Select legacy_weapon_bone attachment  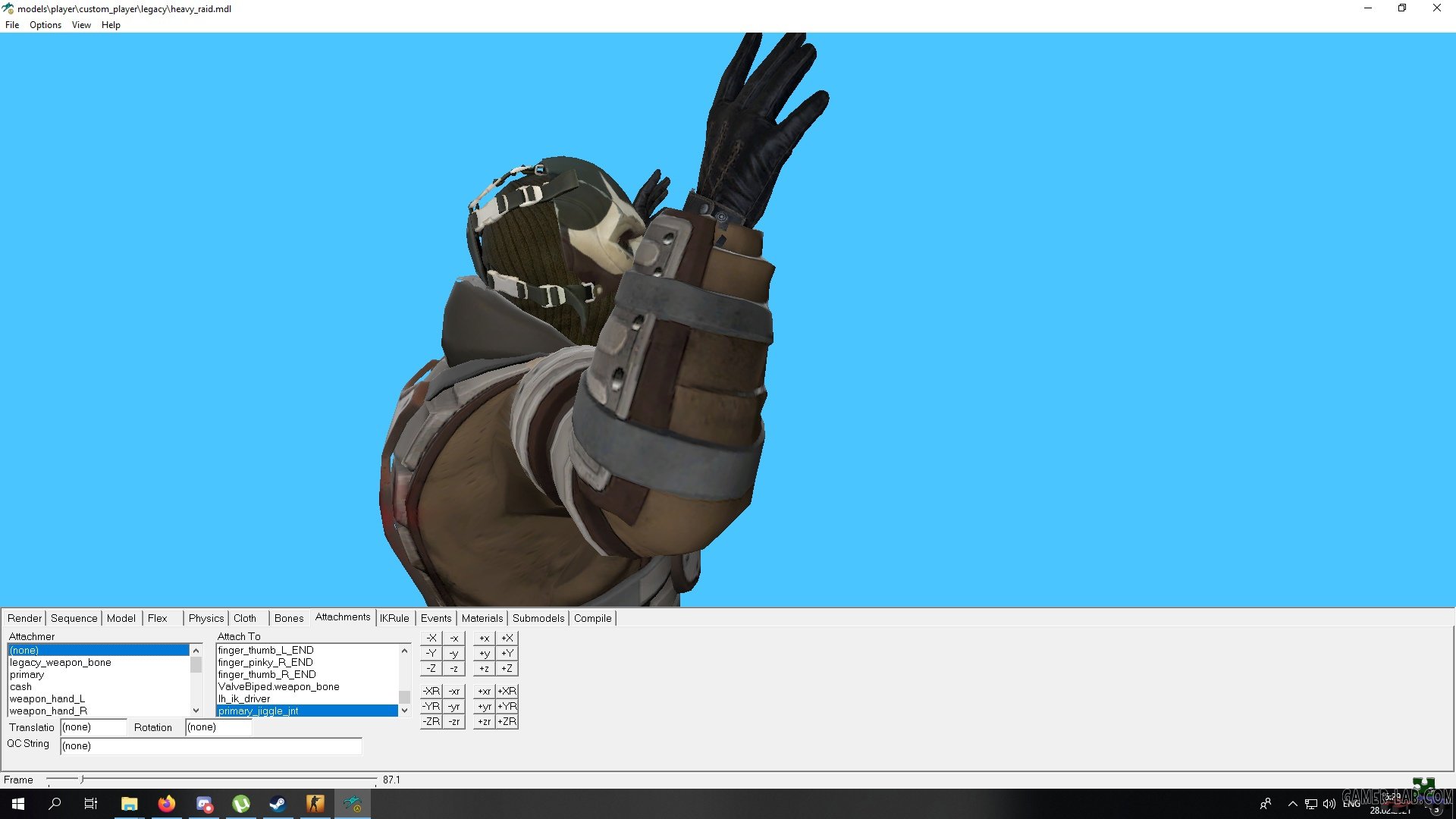point(99,663)
